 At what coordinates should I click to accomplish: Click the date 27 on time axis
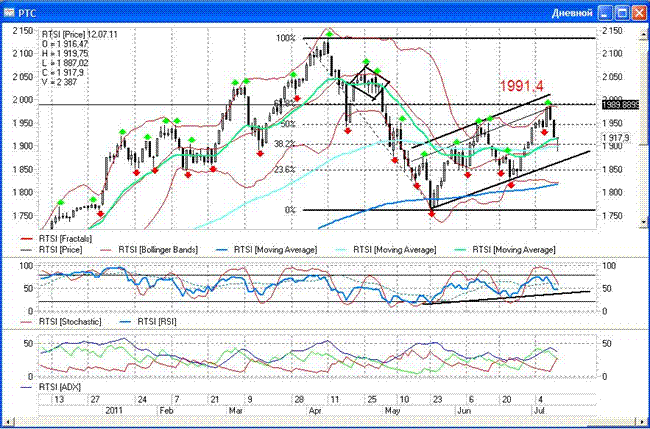(96, 400)
